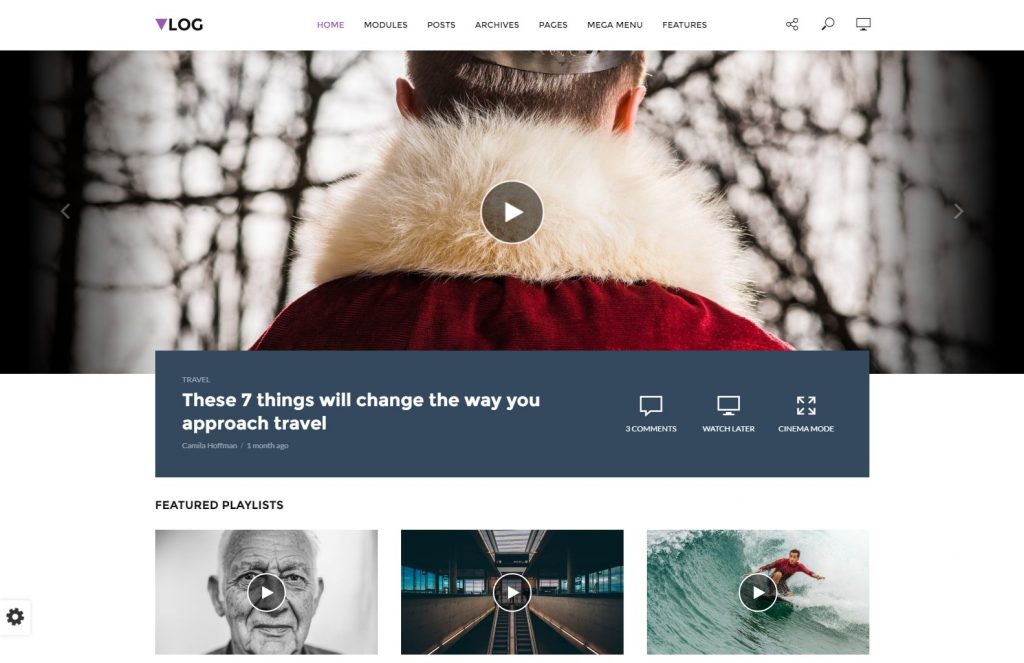
Task: Go to previous slide arrow
Action: pos(65,211)
